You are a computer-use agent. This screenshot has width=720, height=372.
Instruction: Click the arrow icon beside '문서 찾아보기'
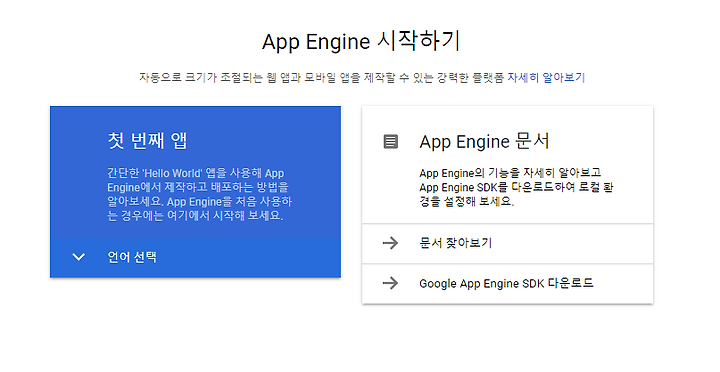click(390, 243)
